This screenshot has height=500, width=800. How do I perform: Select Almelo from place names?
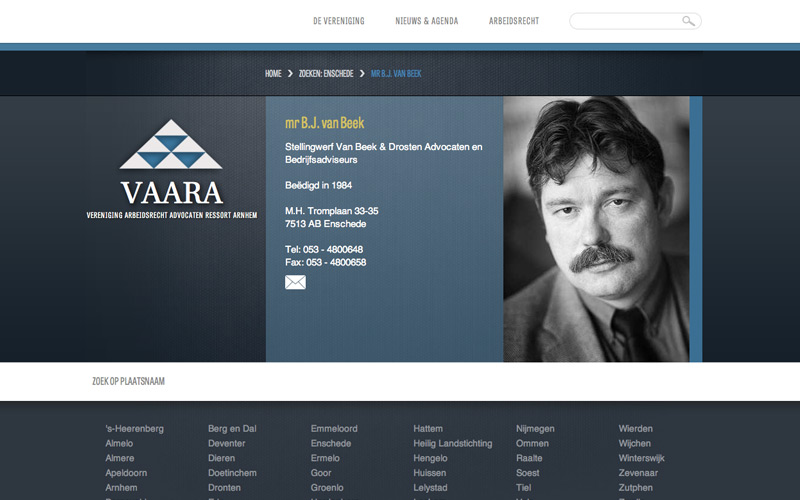coord(119,443)
